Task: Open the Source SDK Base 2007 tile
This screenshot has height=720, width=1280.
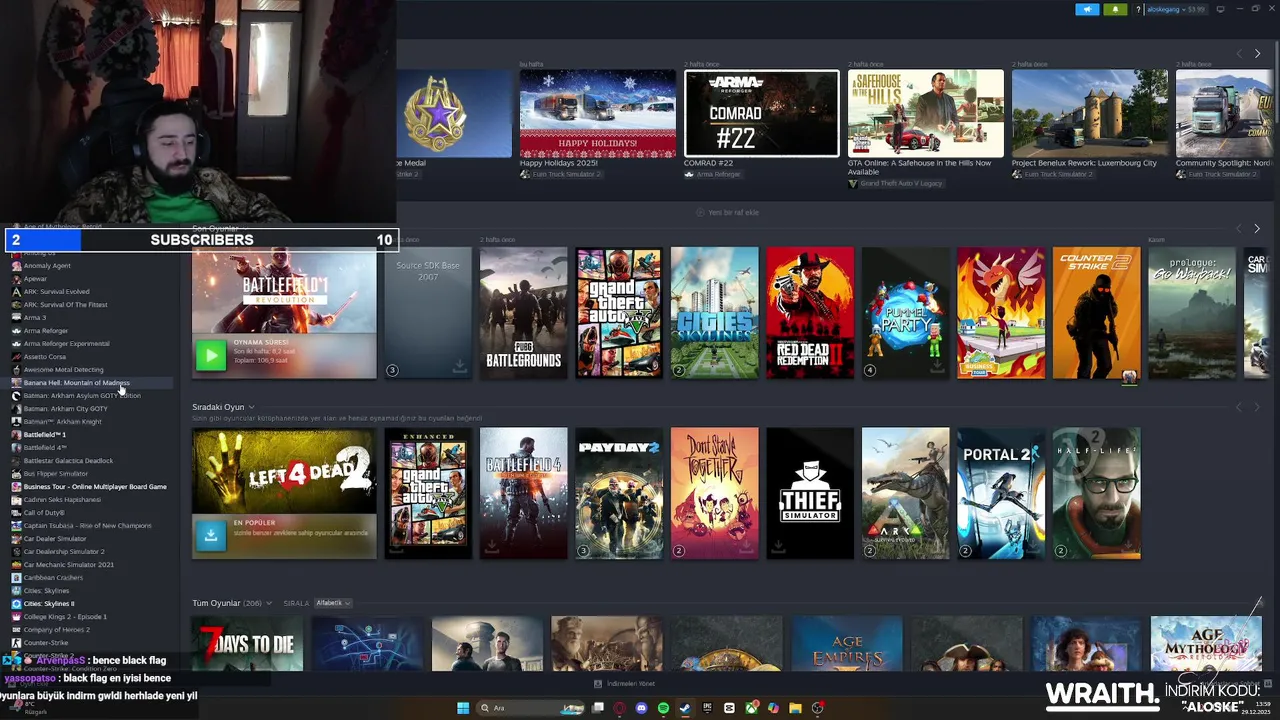Action: tap(428, 313)
